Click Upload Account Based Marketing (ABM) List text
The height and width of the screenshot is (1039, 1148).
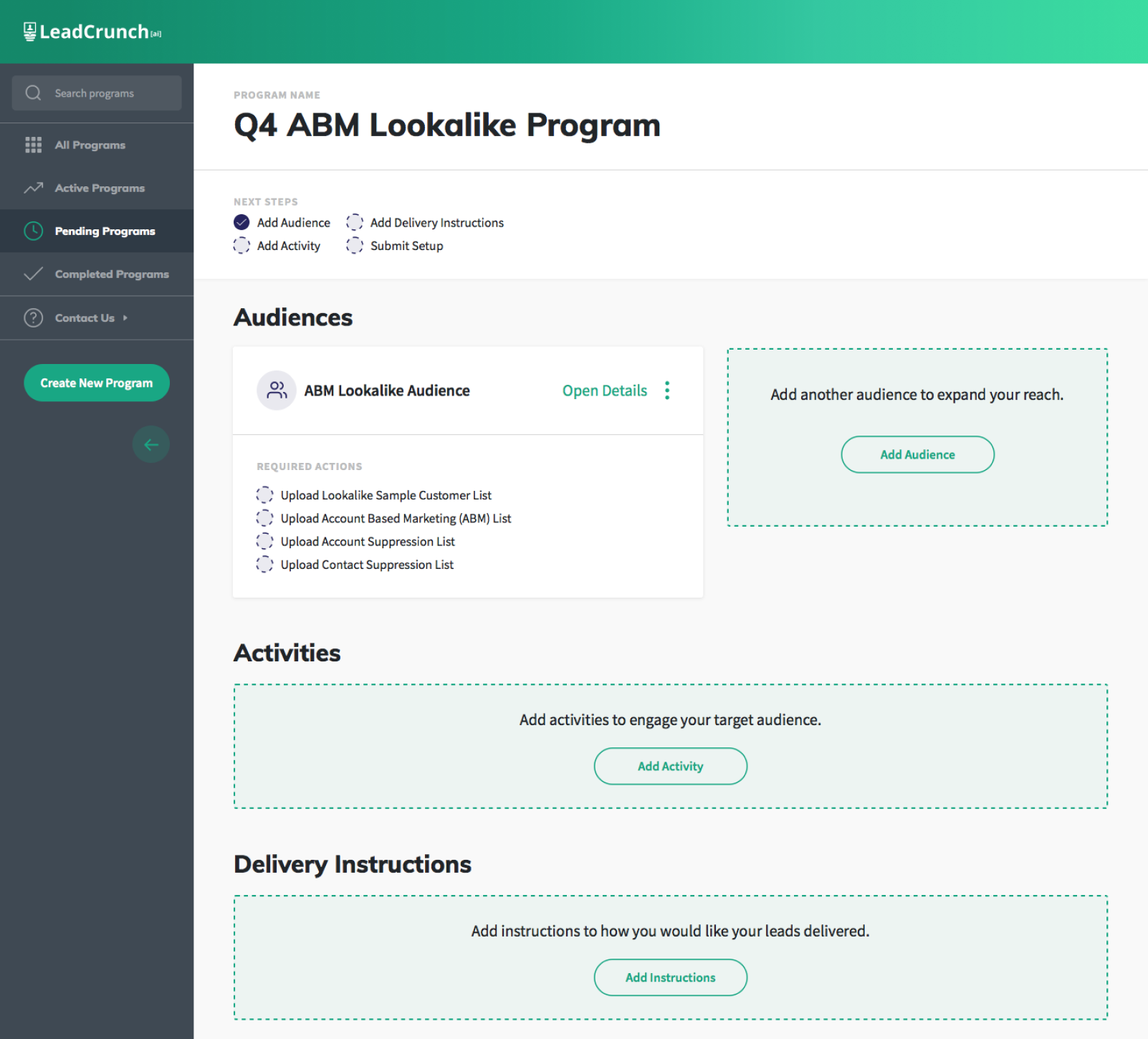pos(396,518)
